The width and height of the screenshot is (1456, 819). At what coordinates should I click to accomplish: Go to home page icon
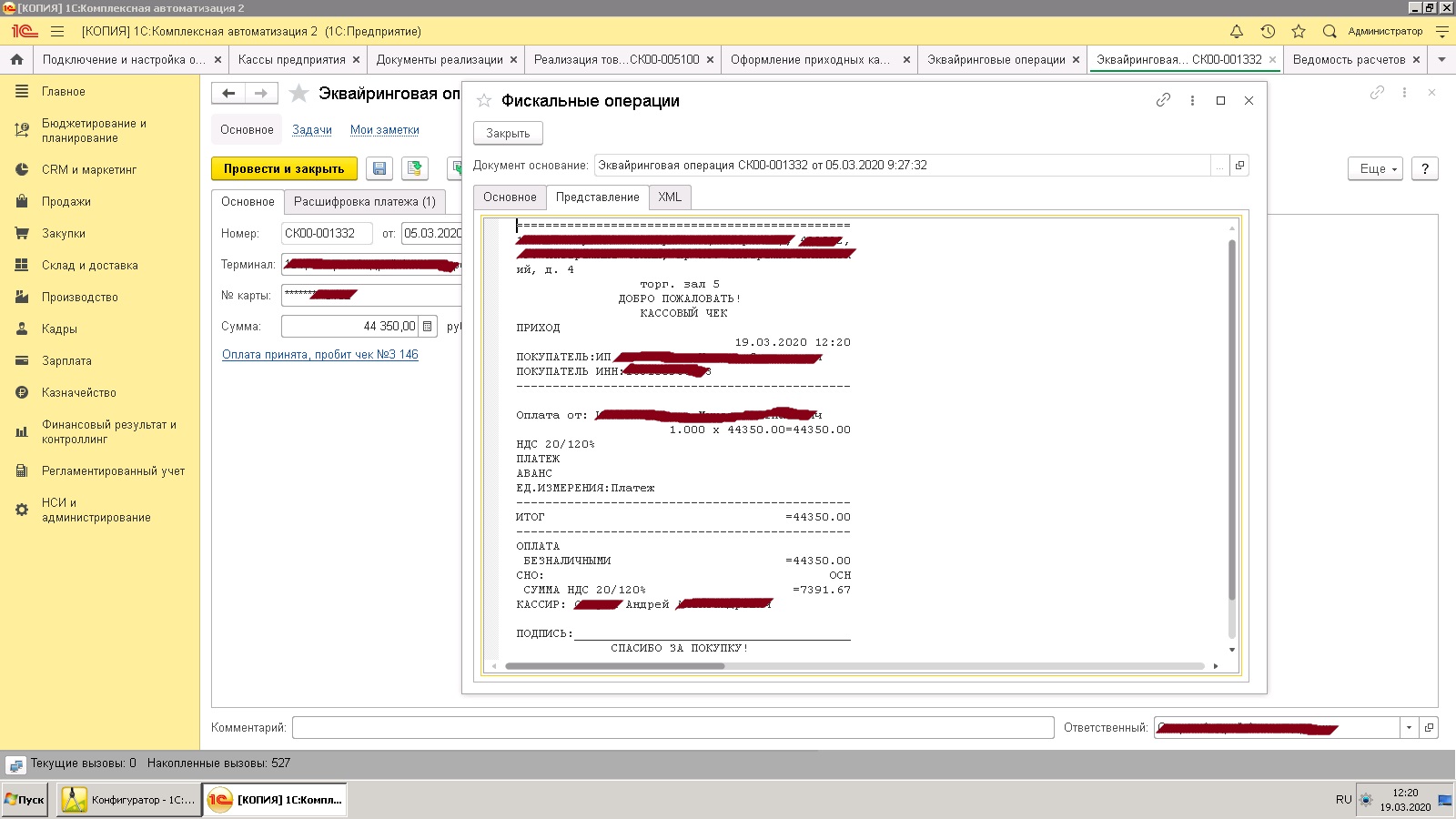(16, 59)
